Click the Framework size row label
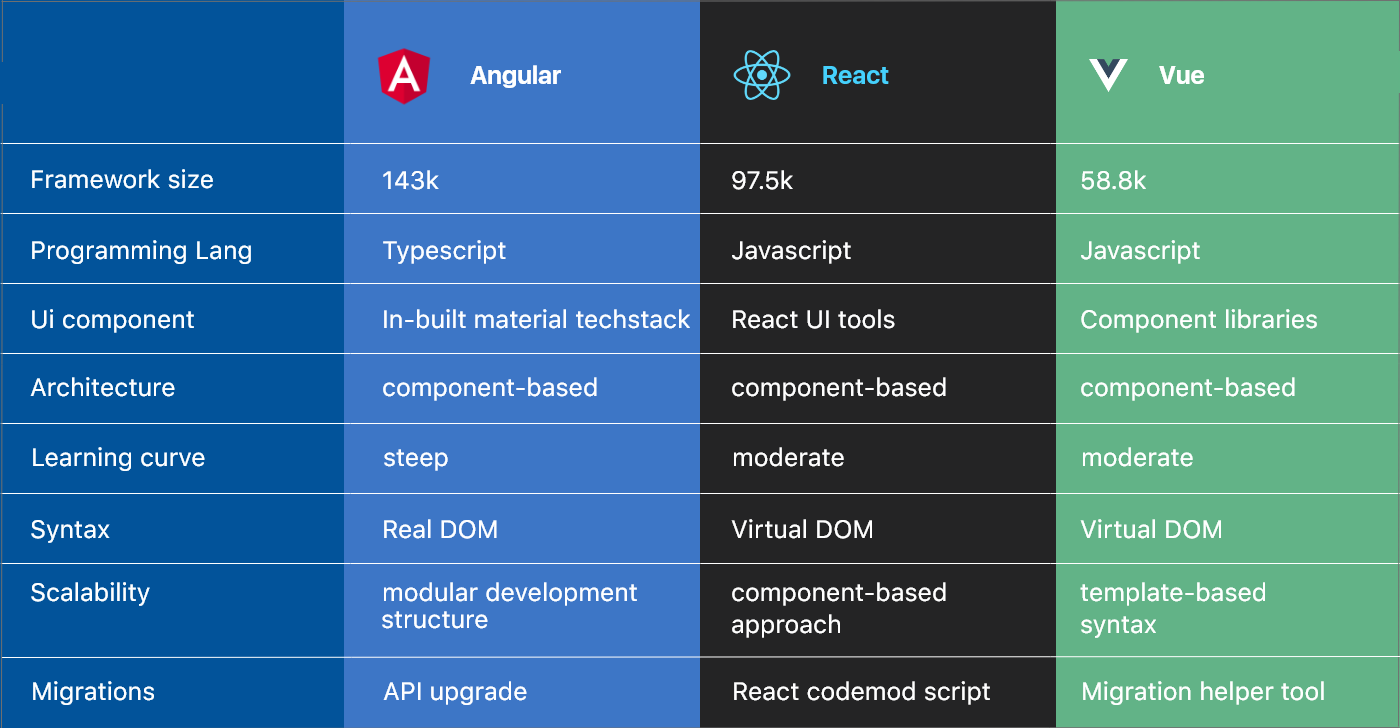The width and height of the screenshot is (1400, 728). 122,180
